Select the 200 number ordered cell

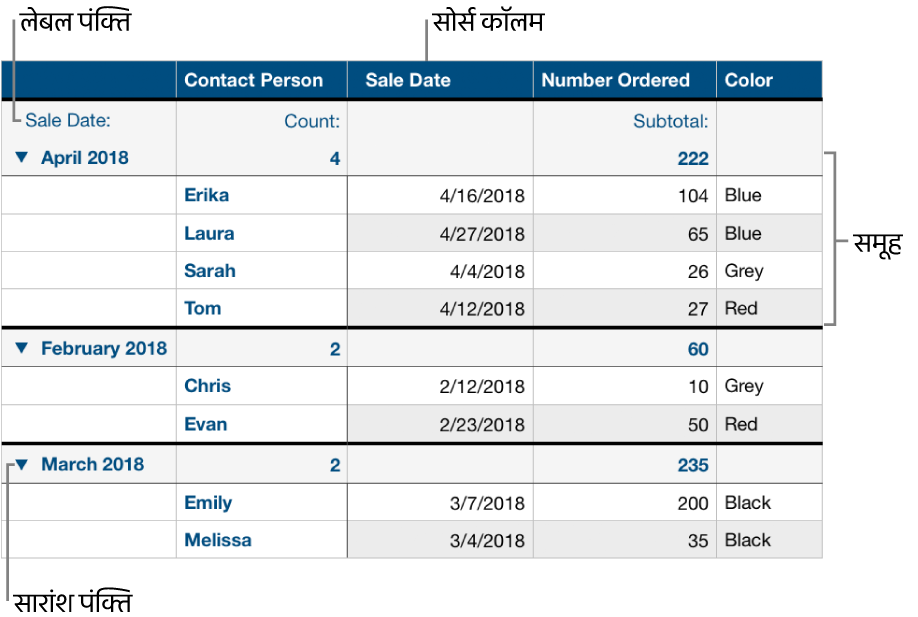click(x=692, y=503)
